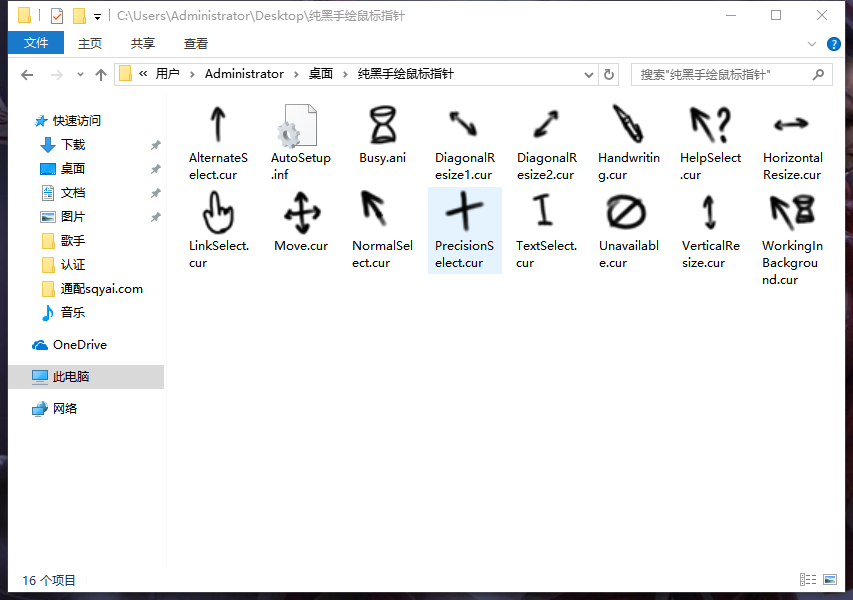Select 此电脑 in navigation pane
The image size is (853, 600).
[86, 376]
